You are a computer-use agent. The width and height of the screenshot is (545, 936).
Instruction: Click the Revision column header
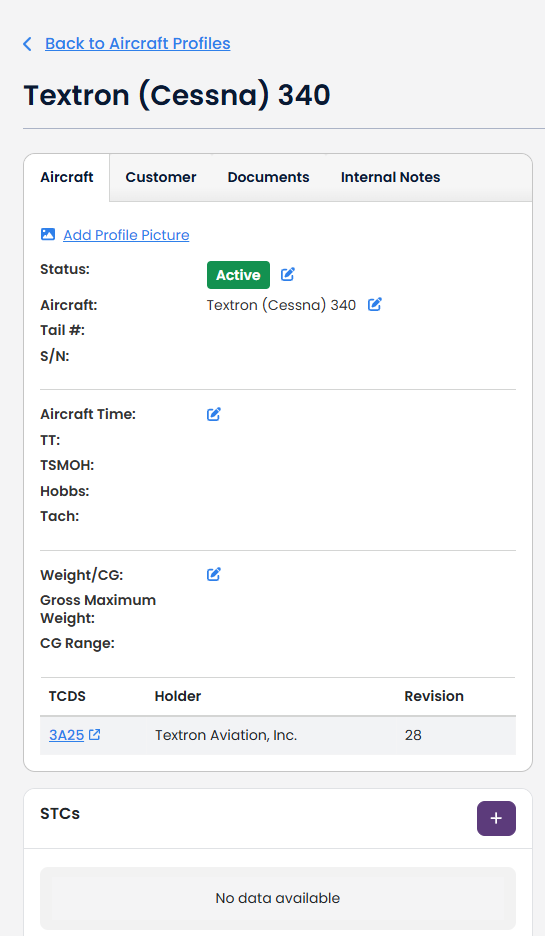click(434, 696)
